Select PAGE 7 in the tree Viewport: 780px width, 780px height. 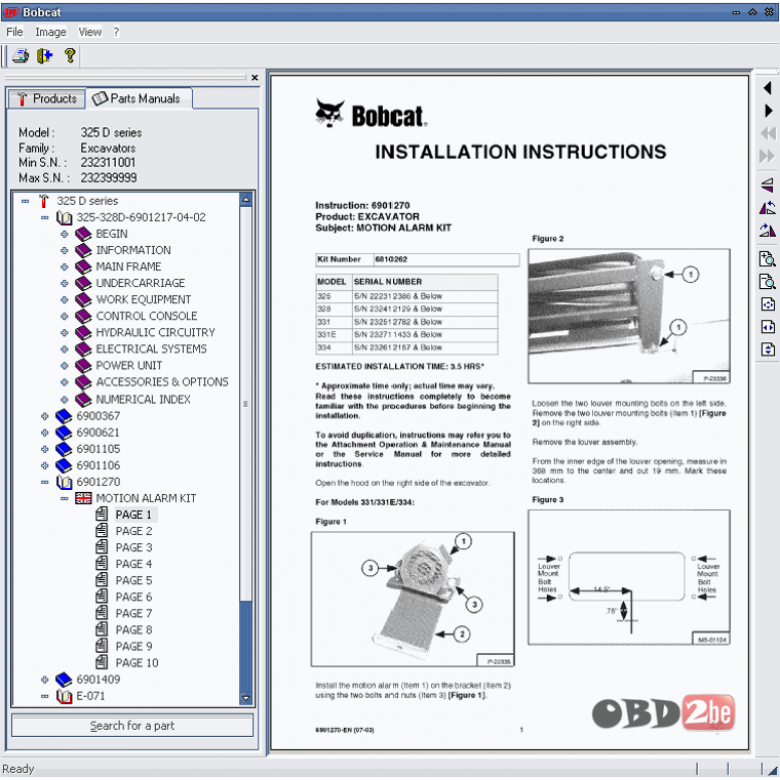click(134, 613)
